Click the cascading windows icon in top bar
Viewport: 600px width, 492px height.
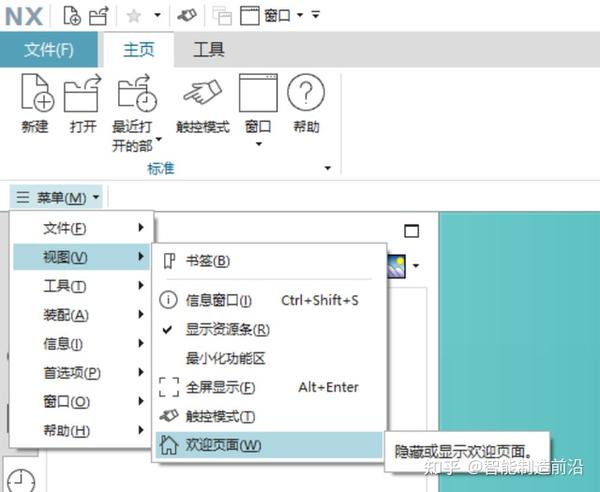point(222,16)
